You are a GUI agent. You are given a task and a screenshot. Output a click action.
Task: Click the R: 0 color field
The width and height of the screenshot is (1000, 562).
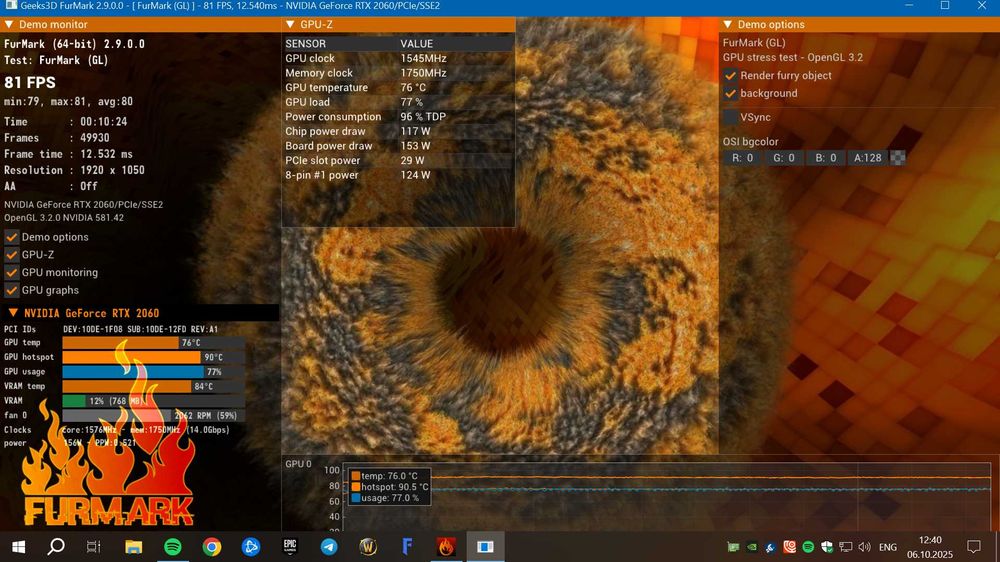point(742,158)
